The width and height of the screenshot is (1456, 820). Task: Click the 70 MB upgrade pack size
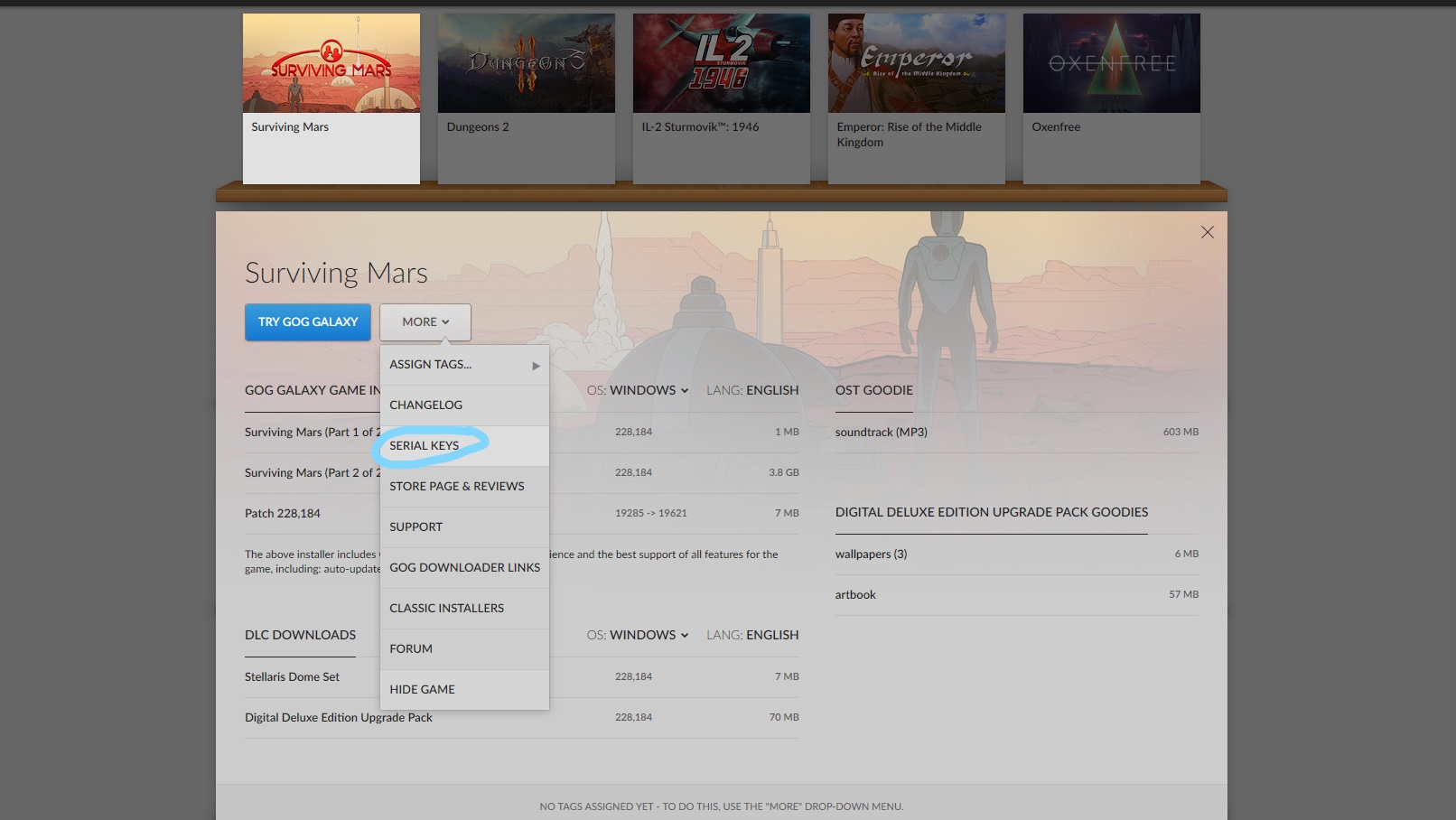[784, 717]
